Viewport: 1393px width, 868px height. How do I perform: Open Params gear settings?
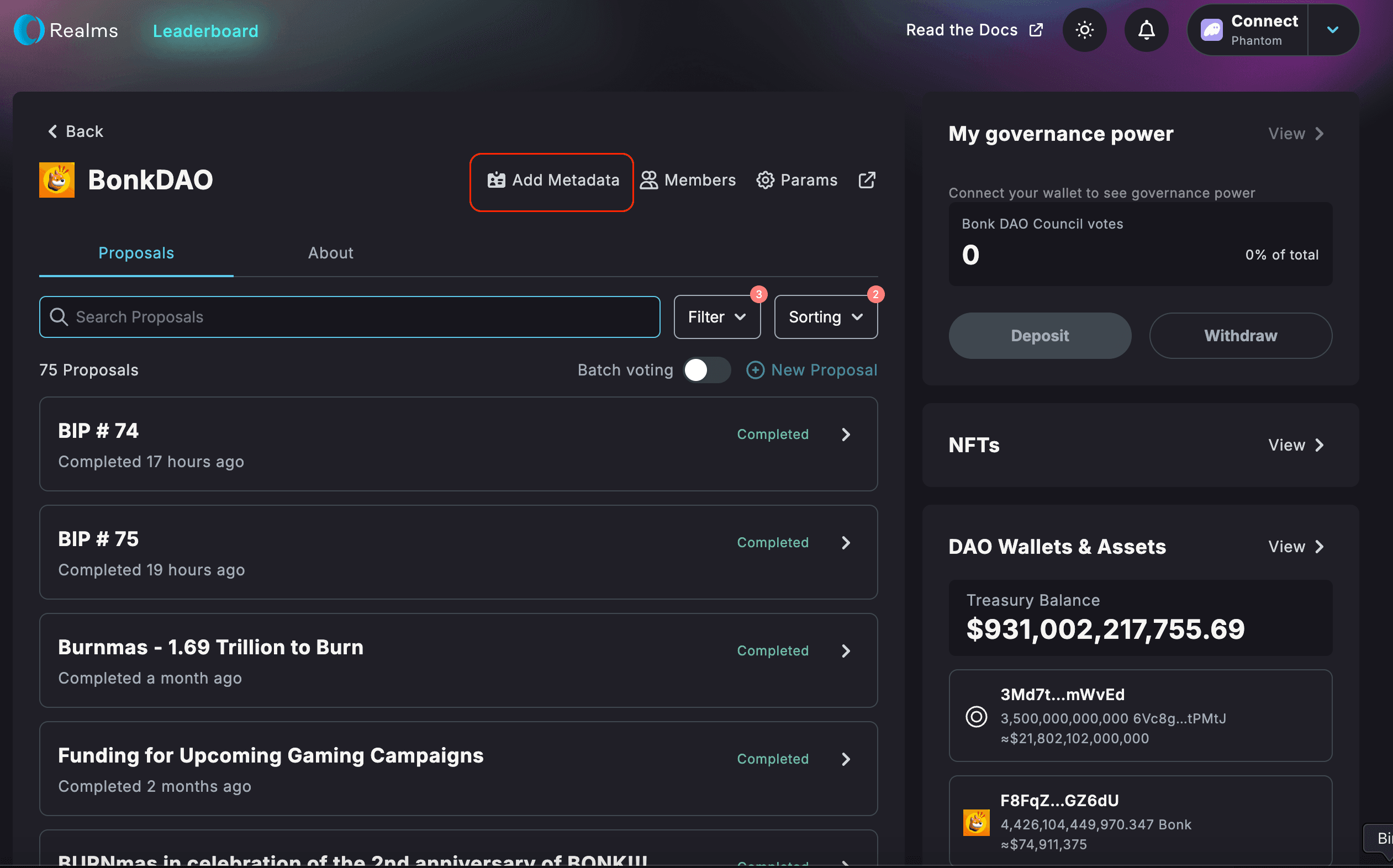[796, 180]
